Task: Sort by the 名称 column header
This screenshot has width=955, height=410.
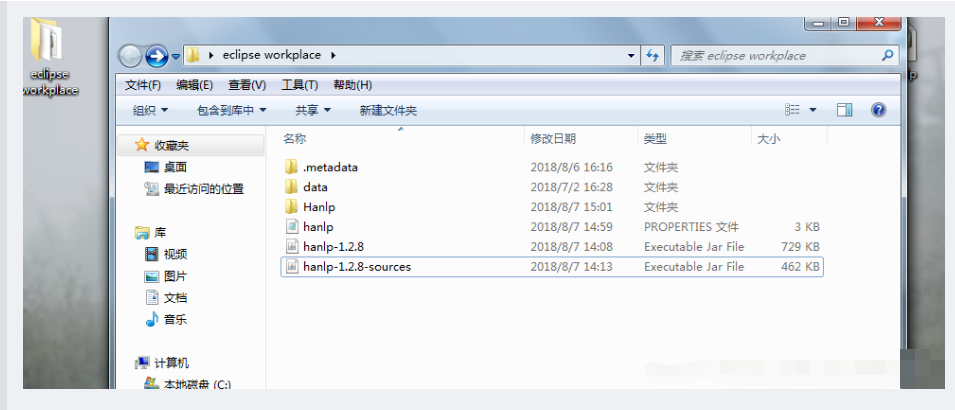Action: [294, 139]
